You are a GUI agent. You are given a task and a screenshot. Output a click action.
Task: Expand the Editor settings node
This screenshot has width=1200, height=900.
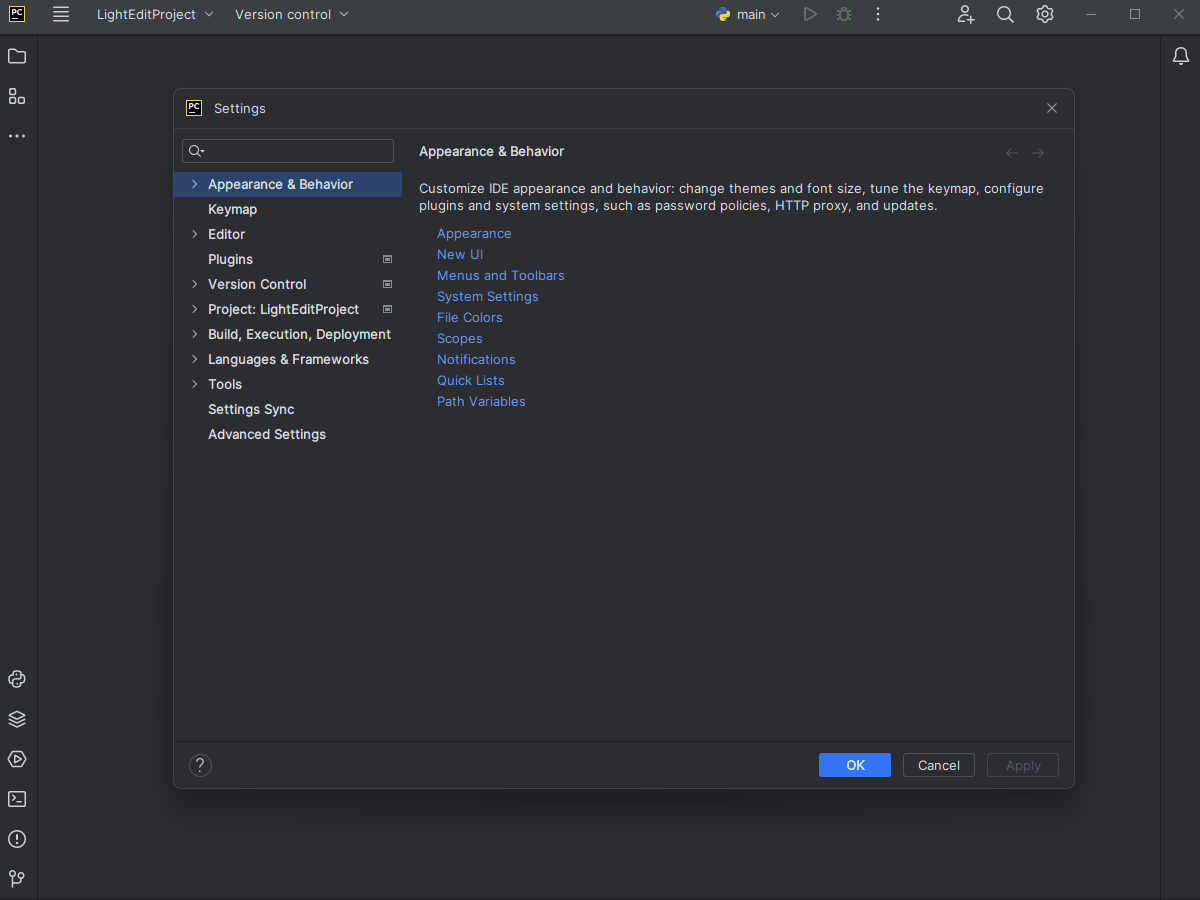[x=194, y=234]
